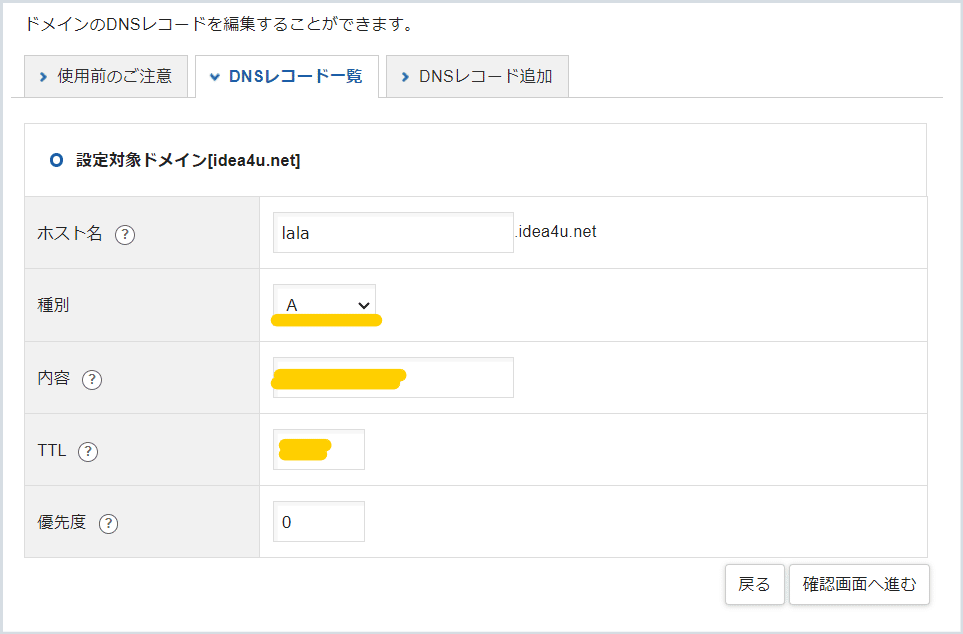Open help for the 内容 field
The width and height of the screenshot is (963, 634).
[91, 379]
